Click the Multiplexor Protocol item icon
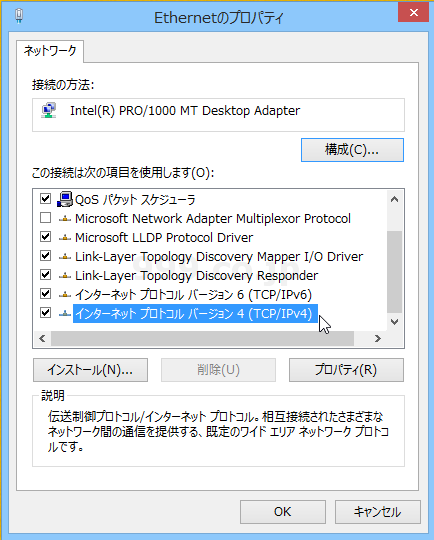This screenshot has width=434, height=540. tap(65, 218)
